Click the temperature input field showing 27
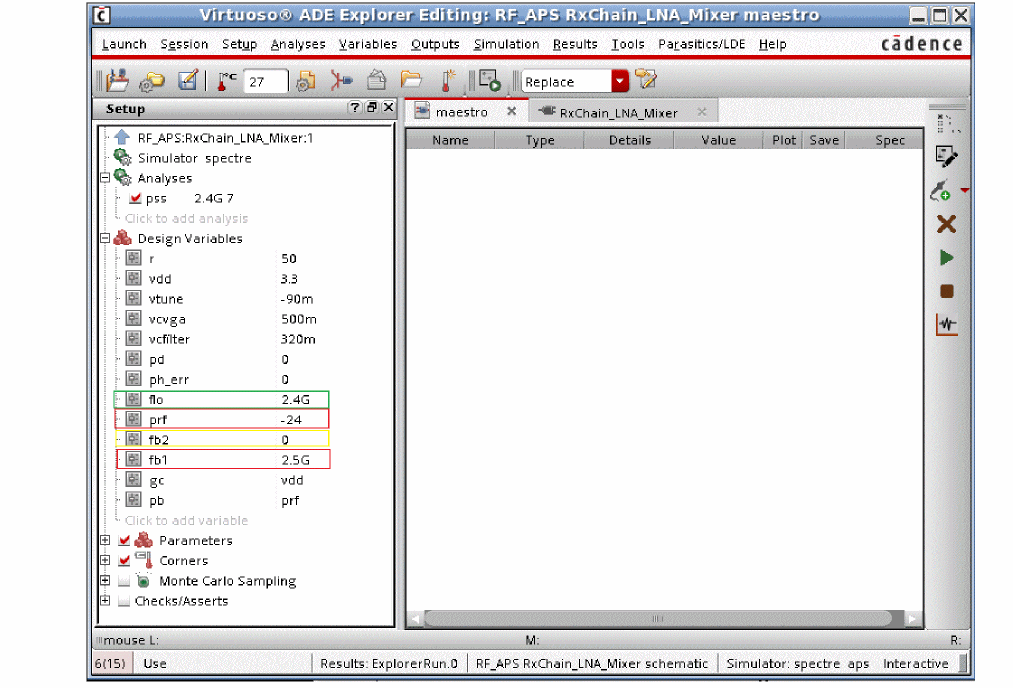1013x688 pixels. [265, 82]
